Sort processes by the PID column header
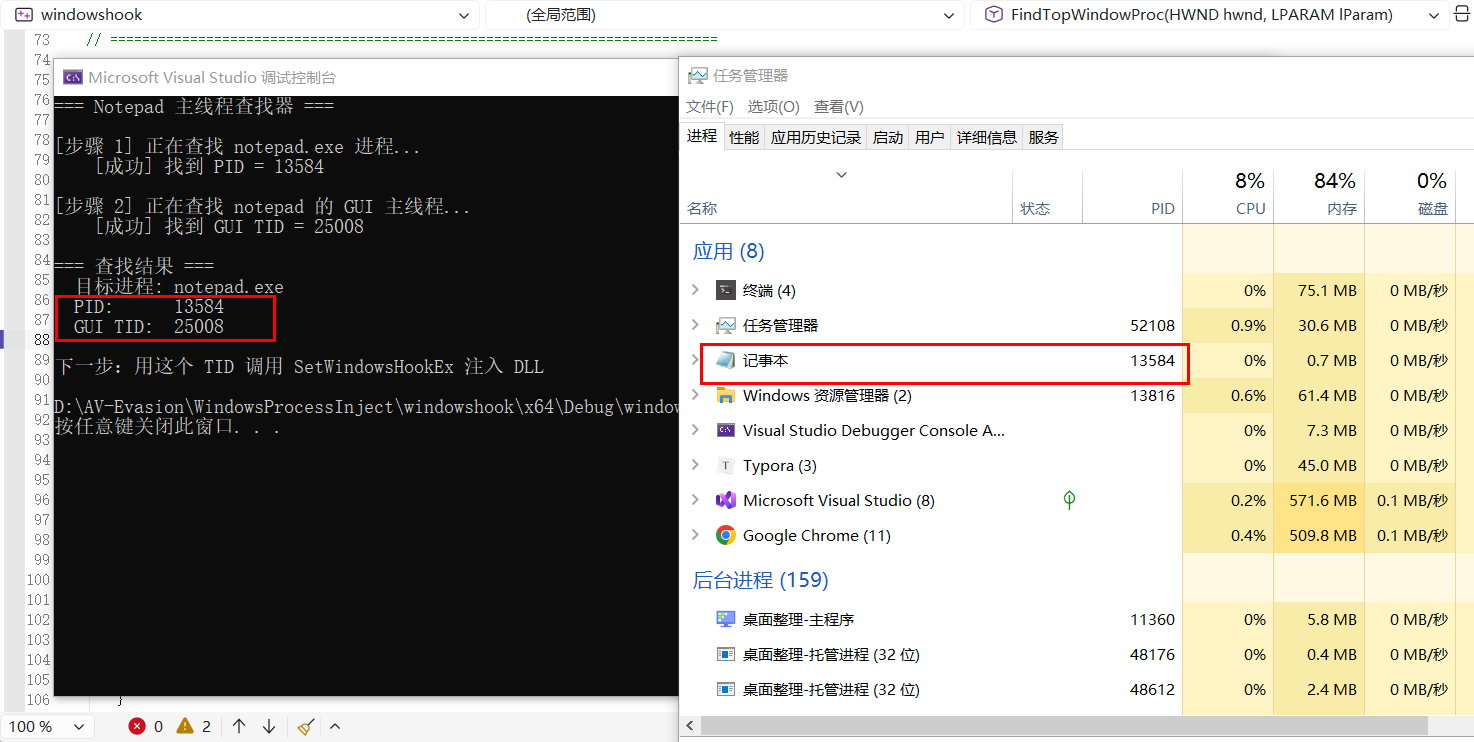The height and width of the screenshot is (742, 1474). [x=1132, y=196]
